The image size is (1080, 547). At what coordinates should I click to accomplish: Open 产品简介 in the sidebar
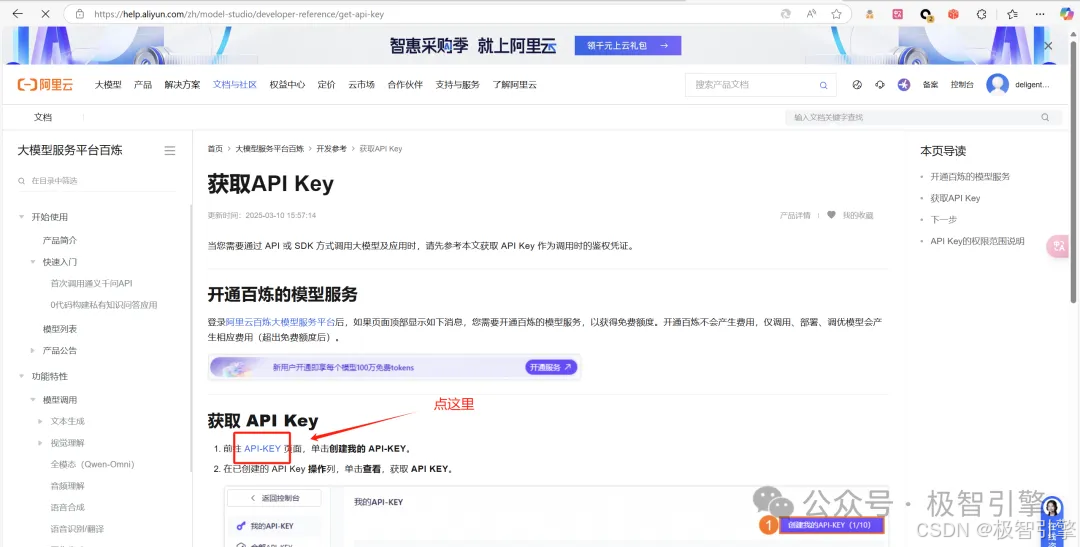[x=60, y=240]
